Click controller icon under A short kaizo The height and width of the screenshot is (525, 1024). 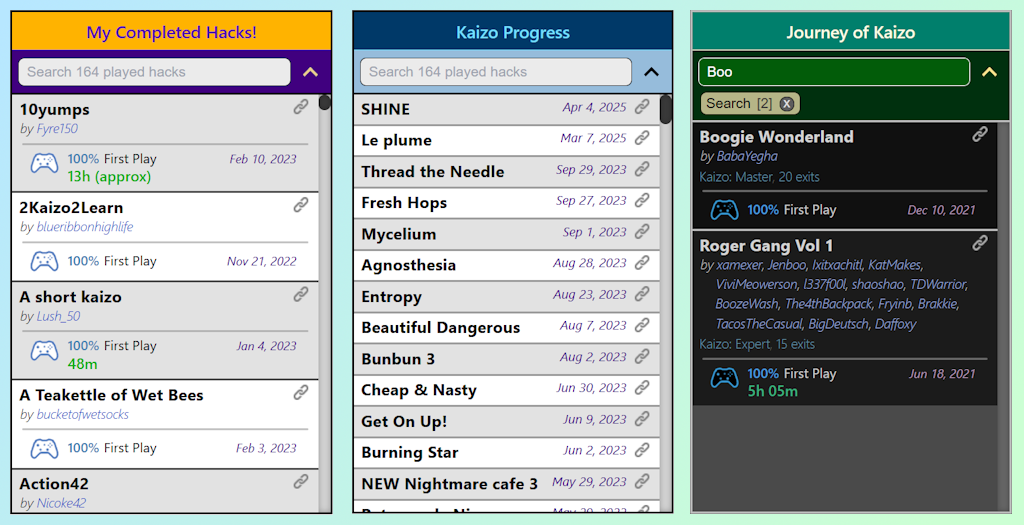coord(44,352)
